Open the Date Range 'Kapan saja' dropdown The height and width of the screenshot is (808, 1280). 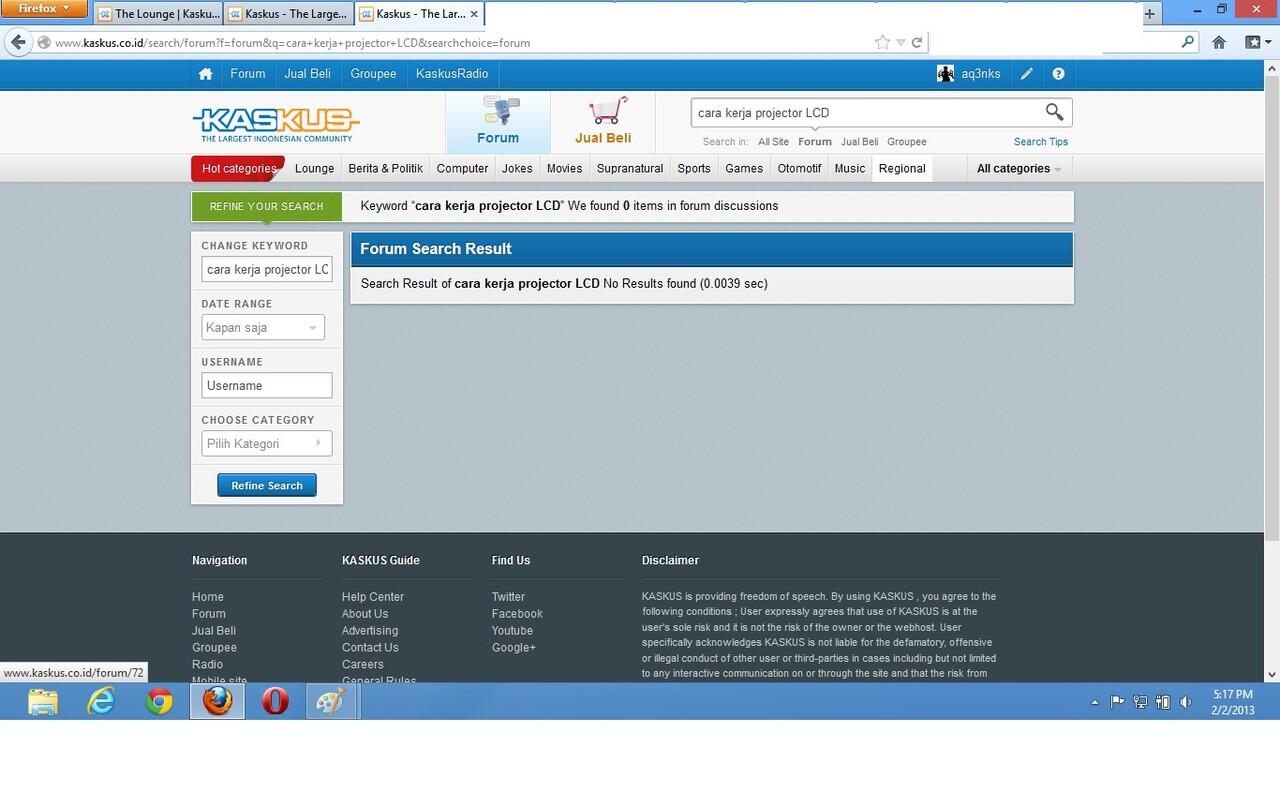[263, 327]
